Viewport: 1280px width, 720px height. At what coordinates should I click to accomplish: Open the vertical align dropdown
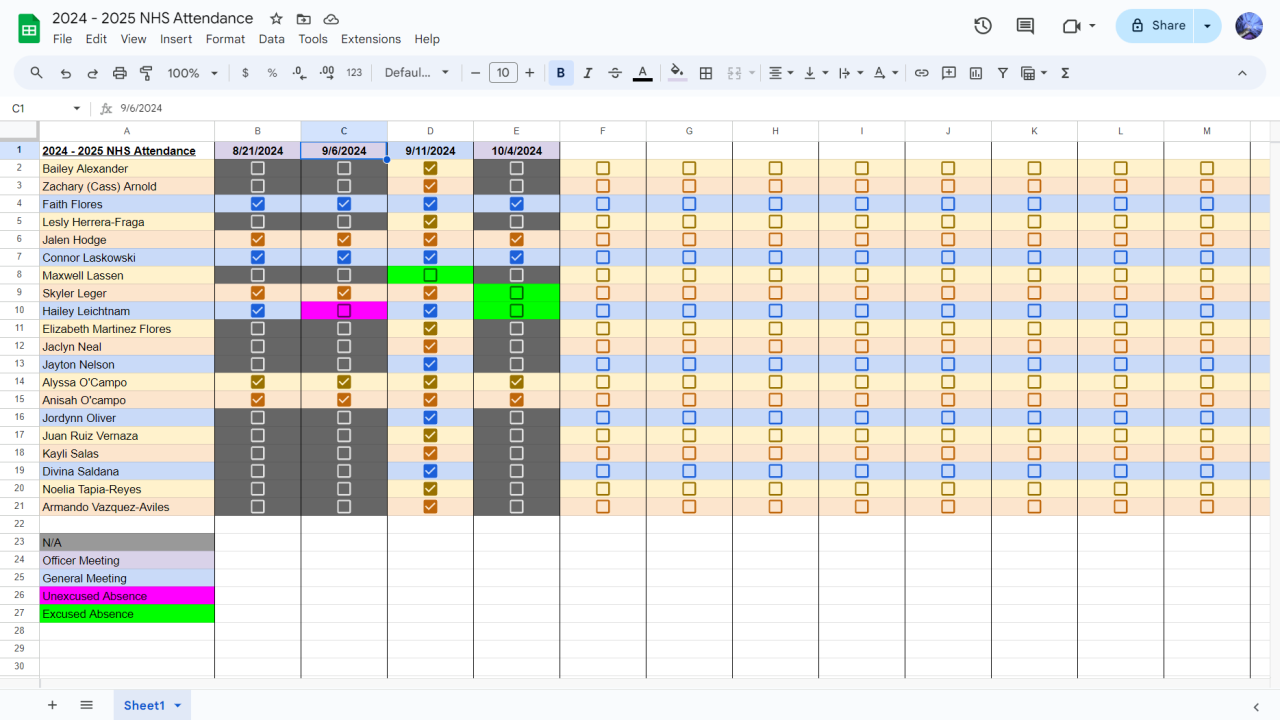click(x=815, y=73)
